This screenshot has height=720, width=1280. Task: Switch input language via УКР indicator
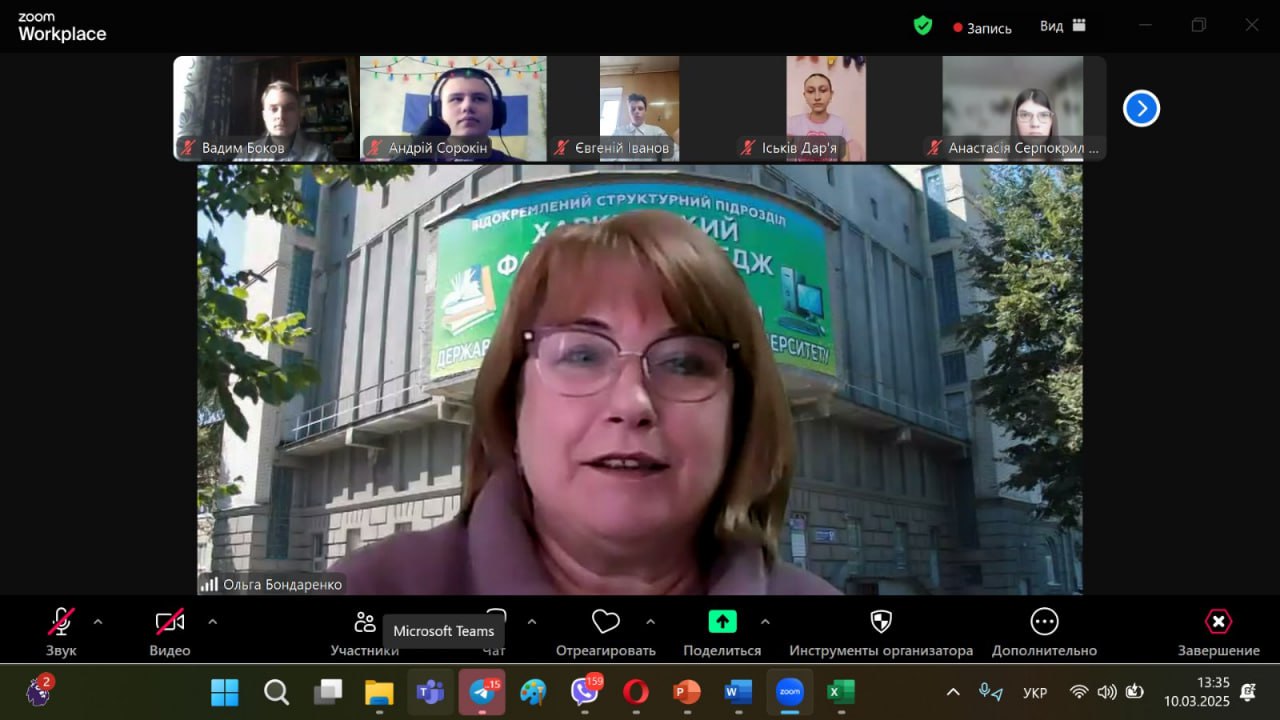[x=1035, y=692]
